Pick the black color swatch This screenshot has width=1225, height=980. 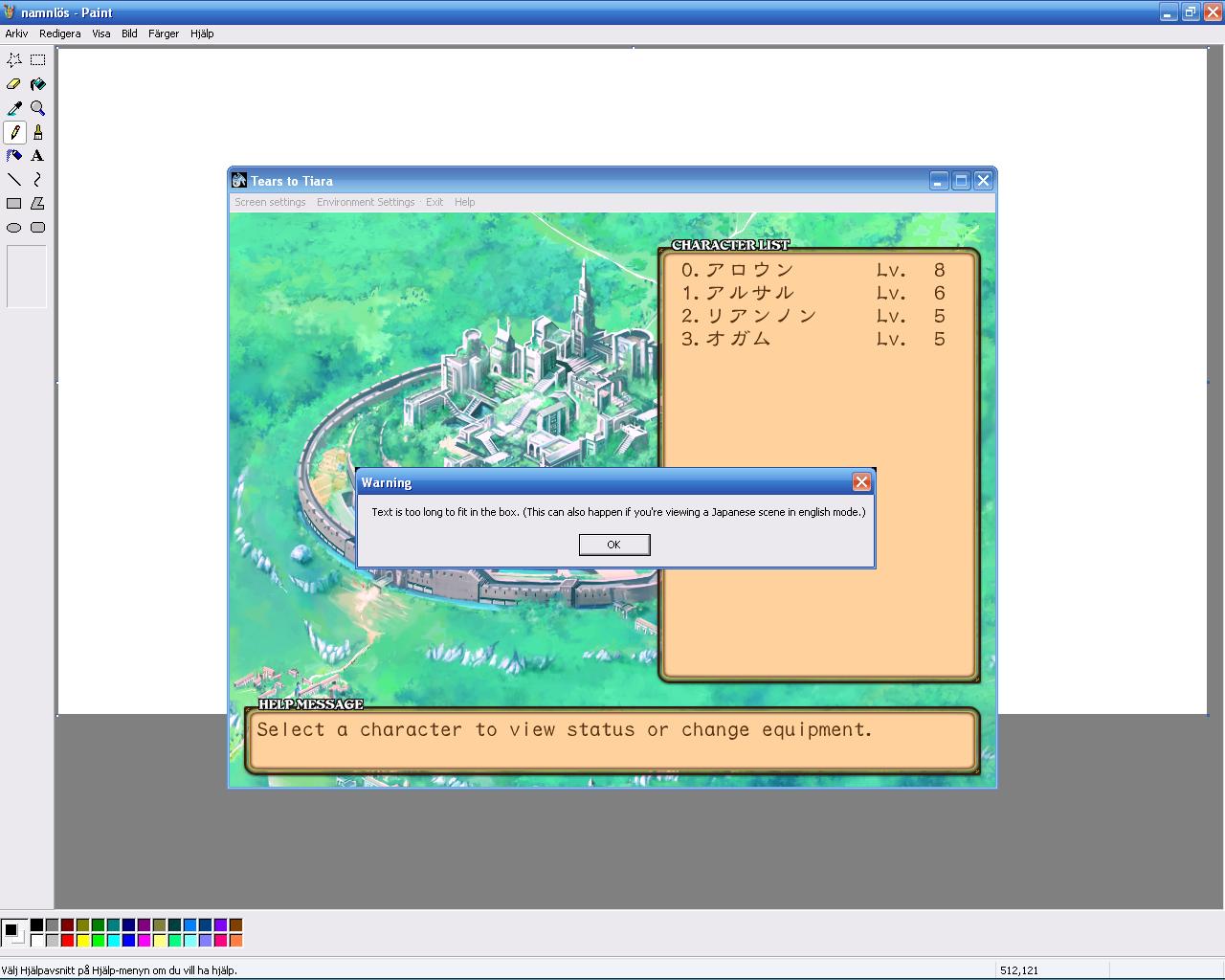pyautogui.click(x=36, y=924)
